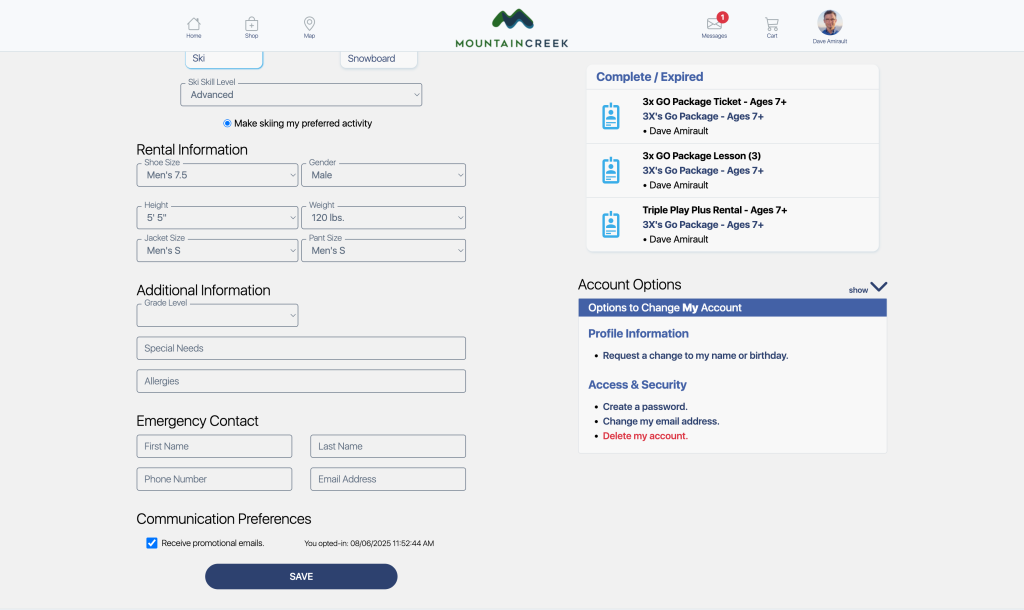
Task: Select the Ski activity tab
Action: [224, 59]
